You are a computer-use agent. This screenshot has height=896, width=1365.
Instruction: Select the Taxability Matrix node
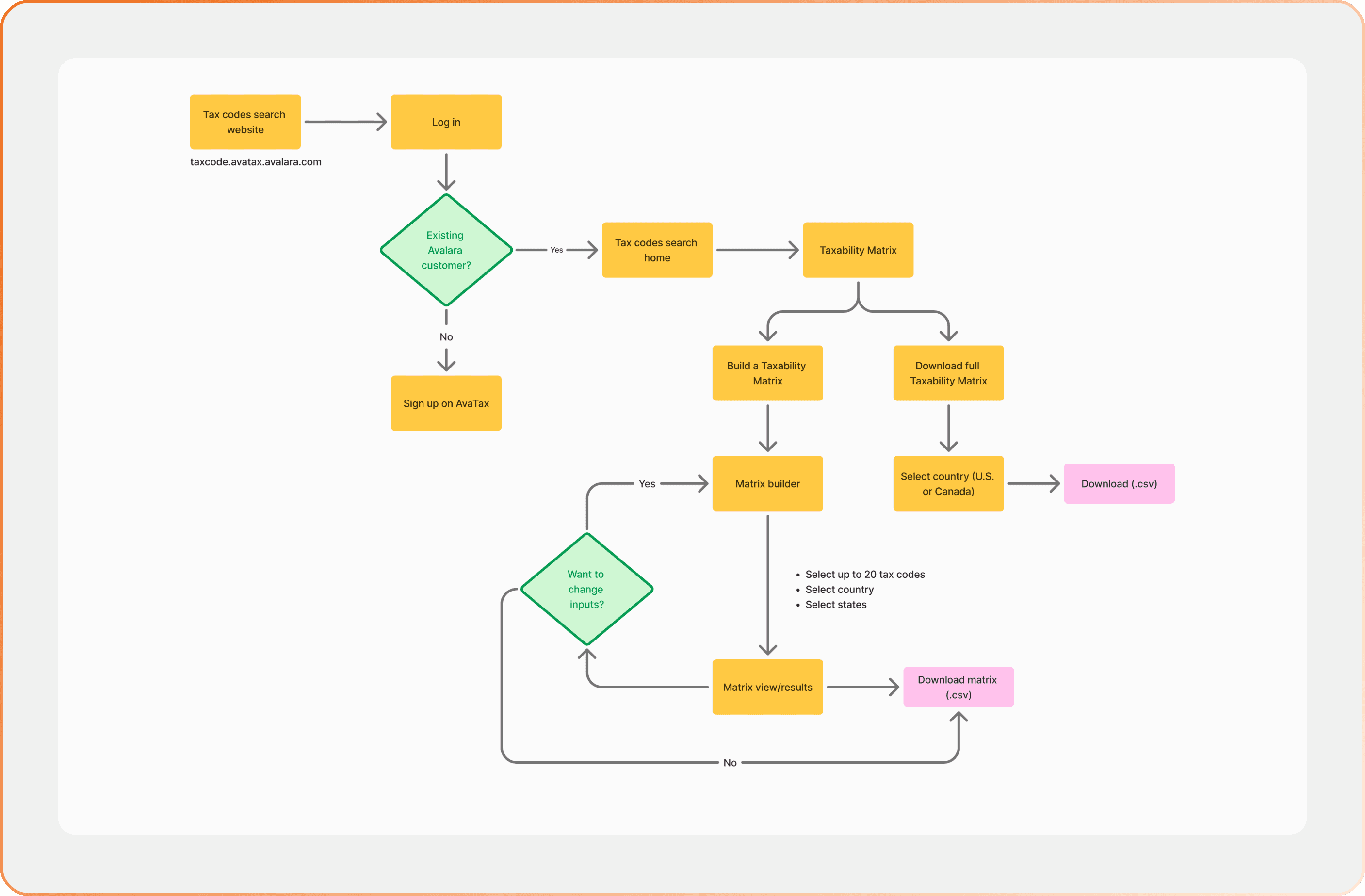858,250
